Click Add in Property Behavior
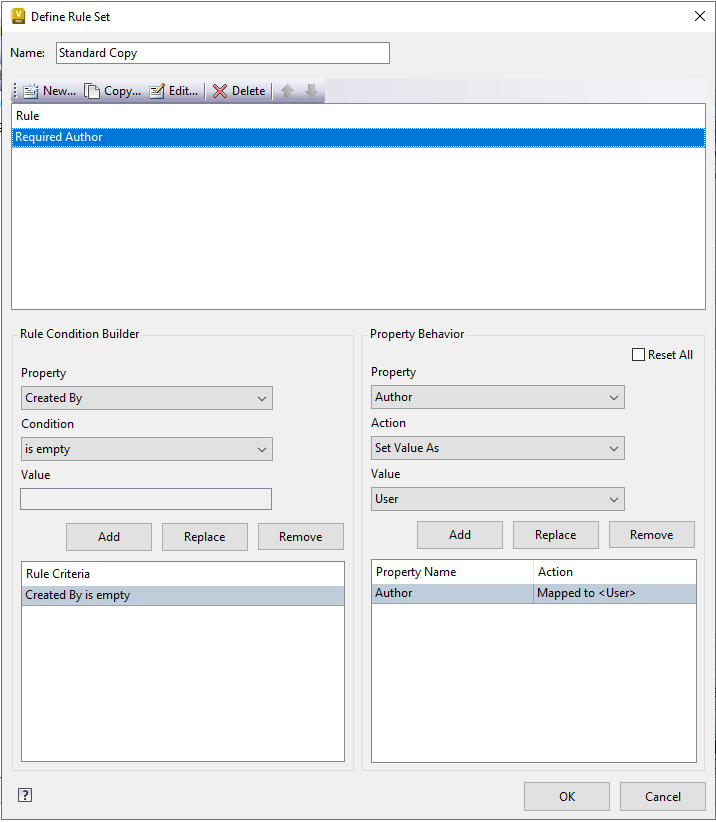The width and height of the screenshot is (716, 822). click(460, 534)
